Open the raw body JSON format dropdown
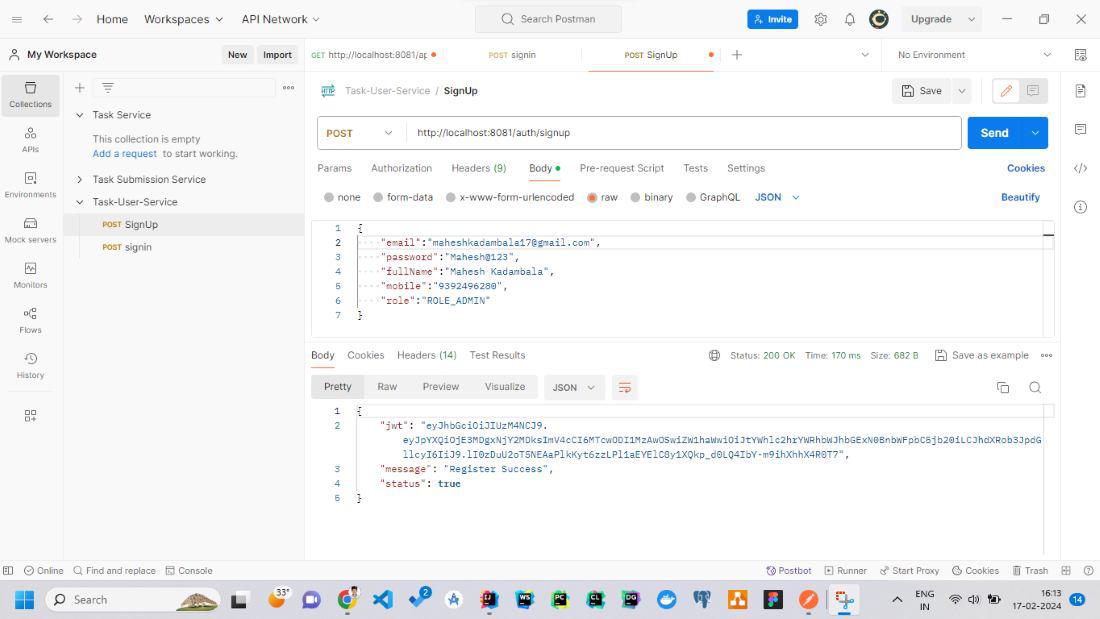1100x619 pixels. [777, 197]
